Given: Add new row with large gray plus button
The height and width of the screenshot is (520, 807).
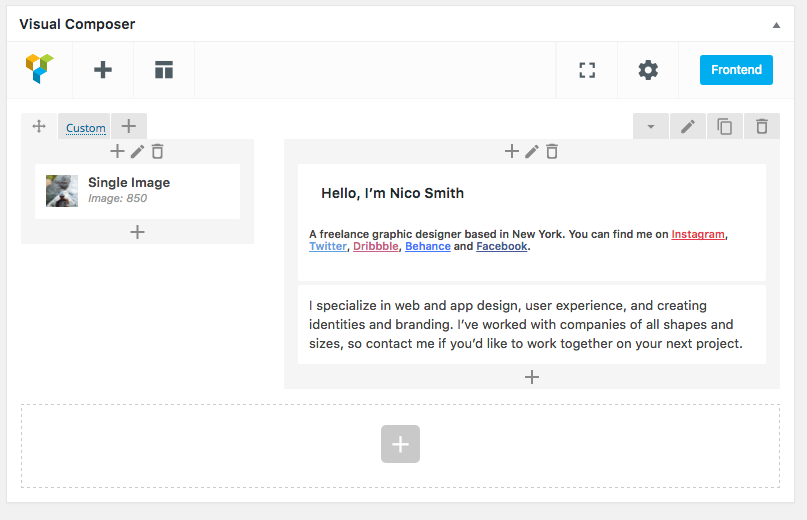Looking at the screenshot, I should coord(400,444).
